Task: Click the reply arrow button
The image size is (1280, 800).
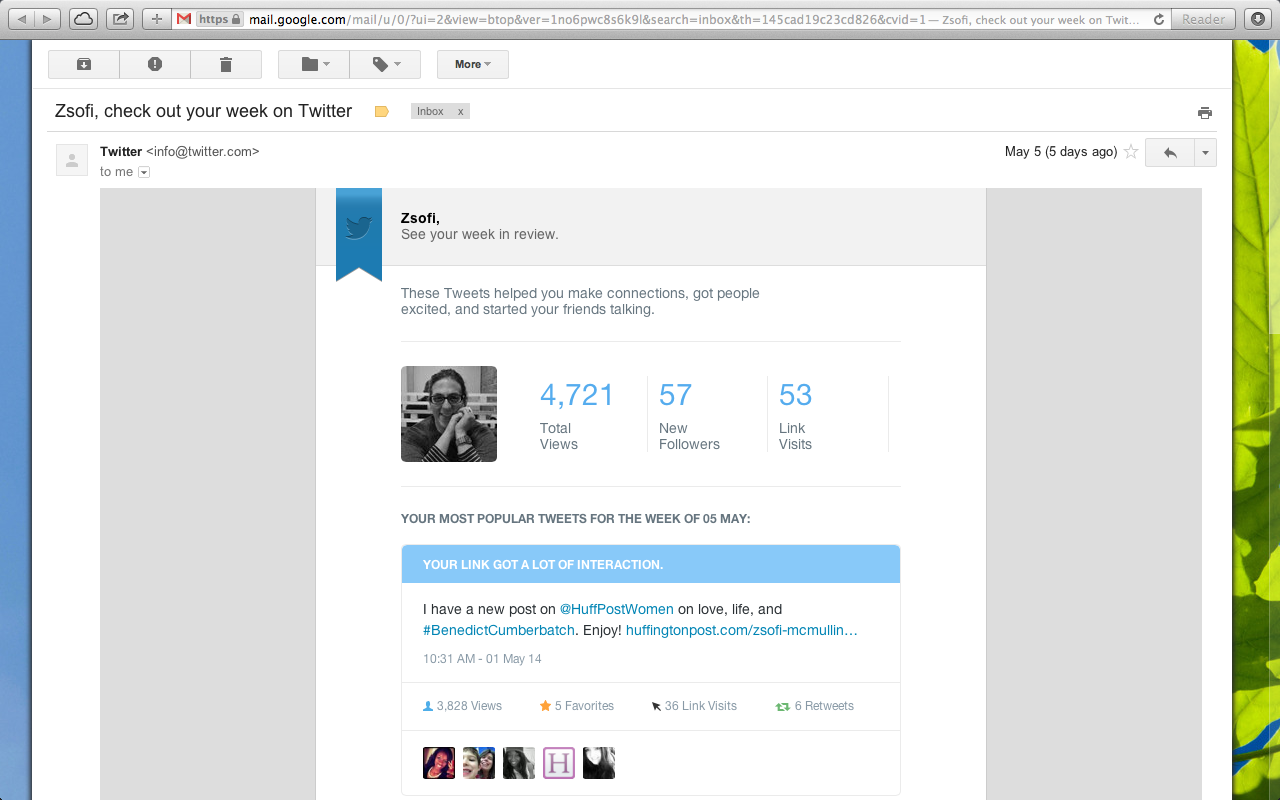Action: pyautogui.click(x=1170, y=153)
